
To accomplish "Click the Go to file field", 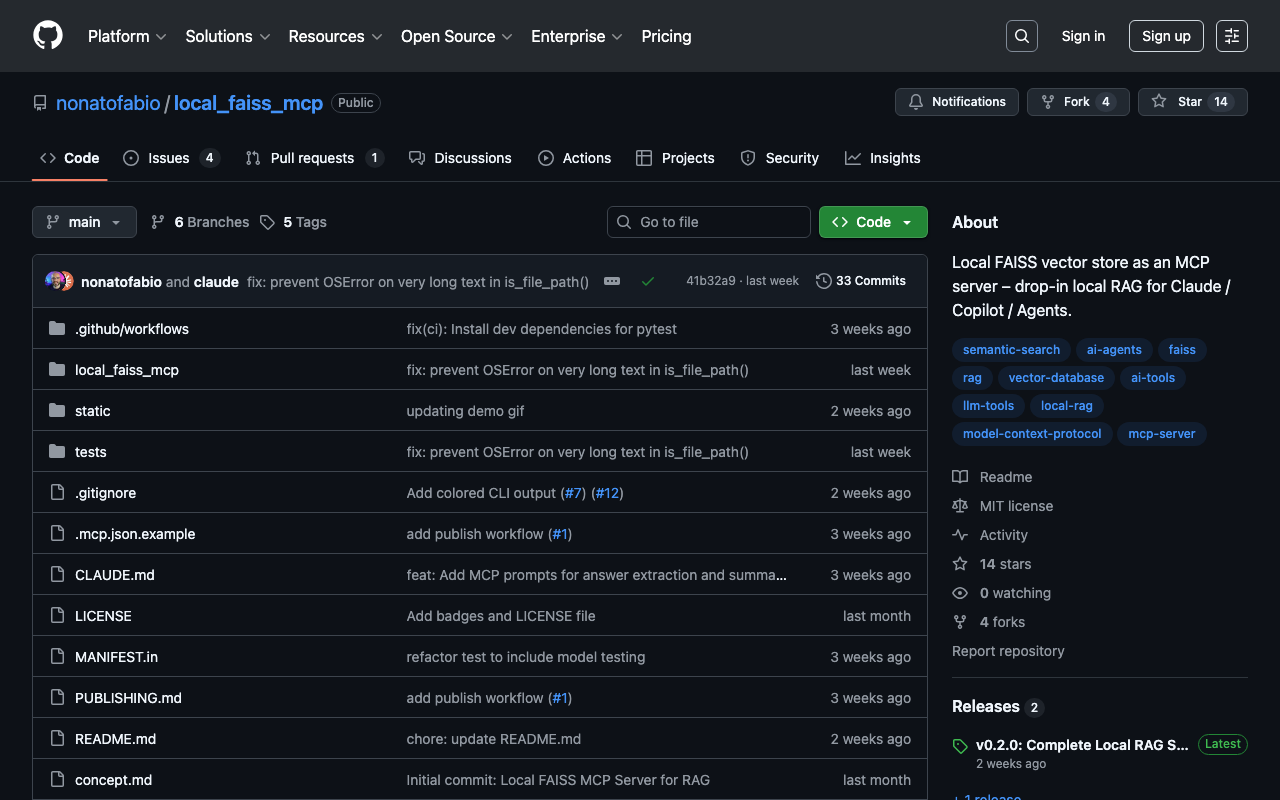I will (x=709, y=222).
